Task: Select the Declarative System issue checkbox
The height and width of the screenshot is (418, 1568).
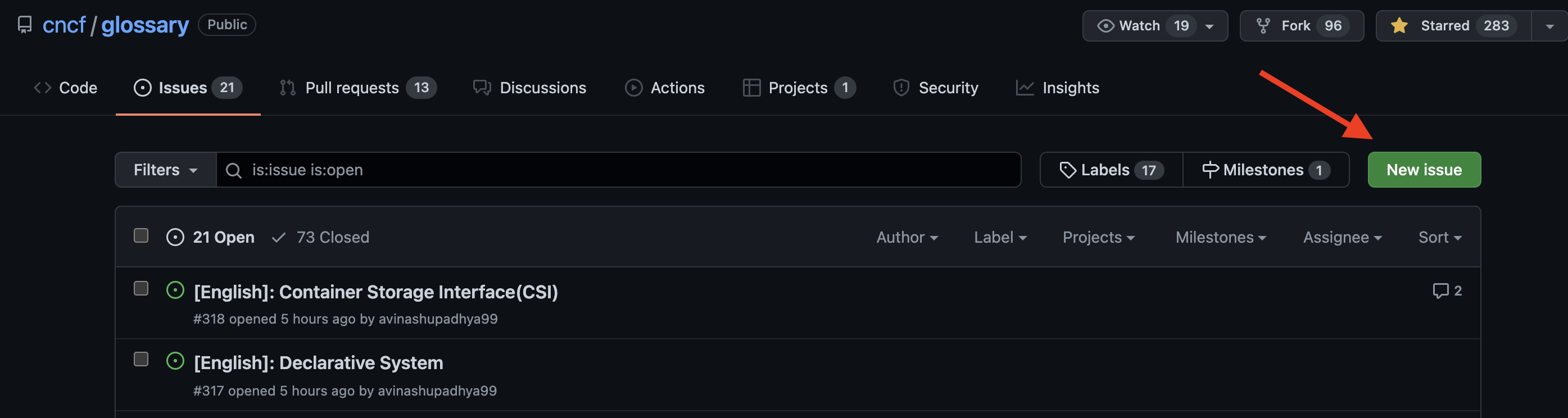Action: (141, 360)
